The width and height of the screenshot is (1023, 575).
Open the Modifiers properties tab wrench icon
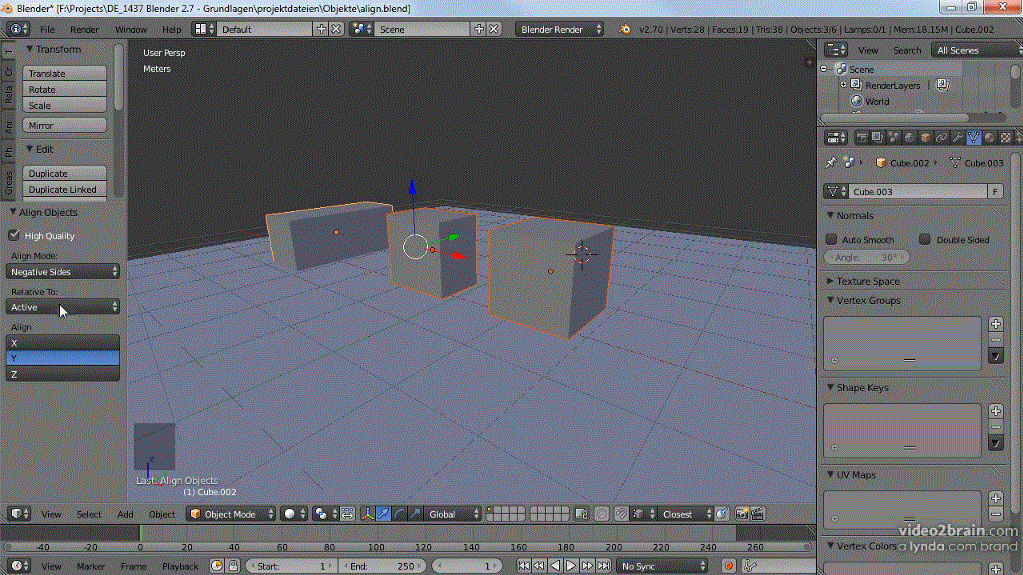tap(957, 138)
